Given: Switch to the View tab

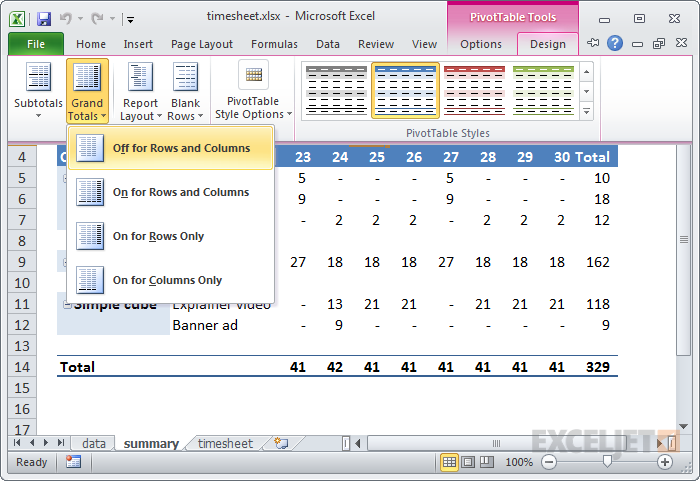Looking at the screenshot, I should pos(424,44).
